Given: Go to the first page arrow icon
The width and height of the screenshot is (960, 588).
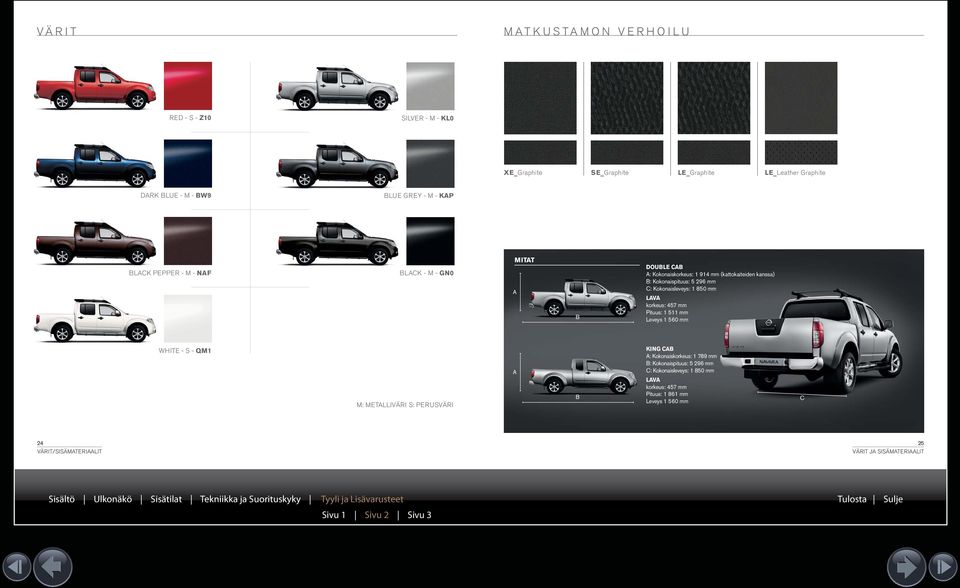Looking at the screenshot, I should [16, 567].
